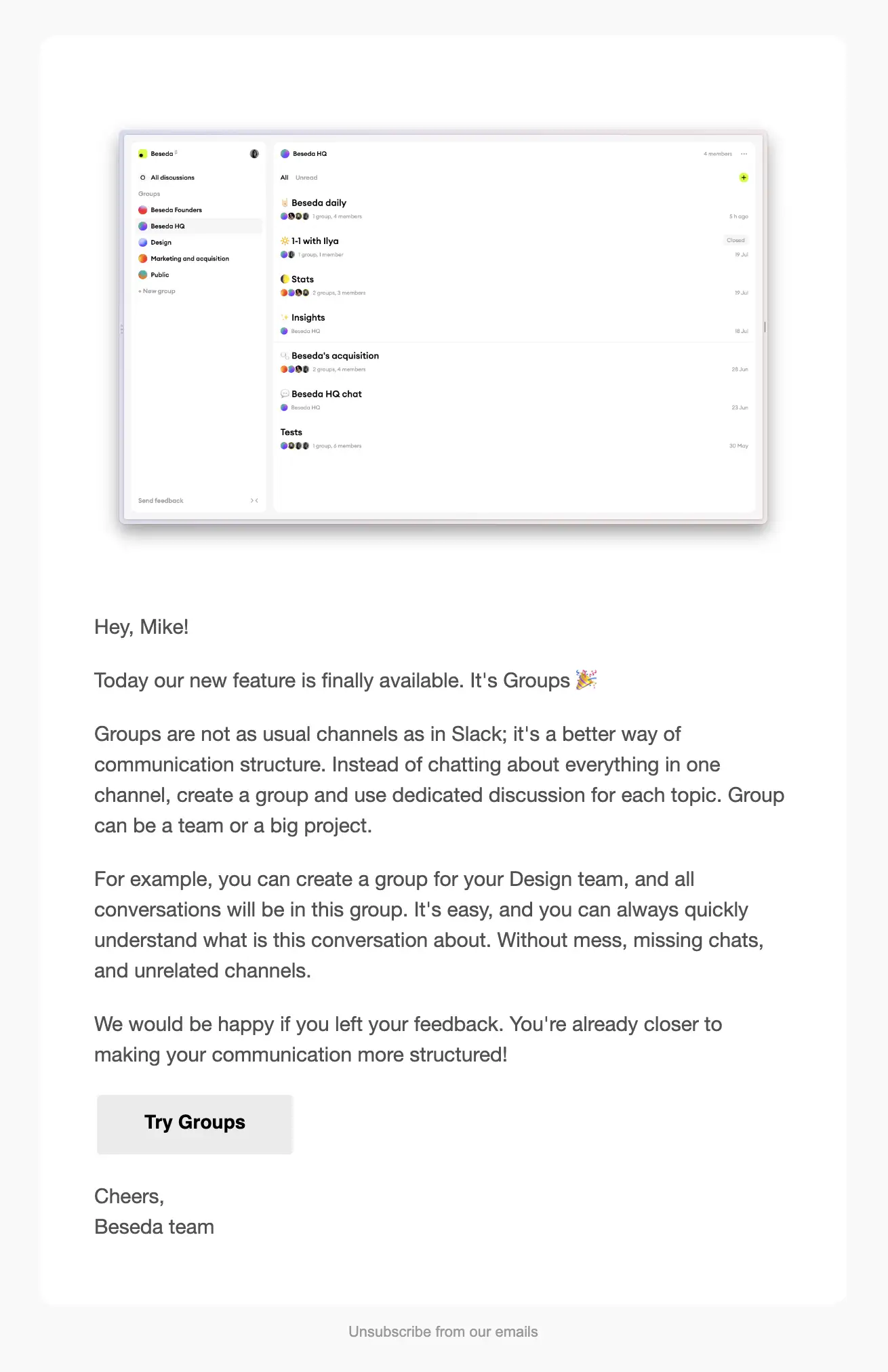This screenshot has width=888, height=1372.
Task: Click the rock-hand emoji on Beseda daily
Action: (x=285, y=202)
